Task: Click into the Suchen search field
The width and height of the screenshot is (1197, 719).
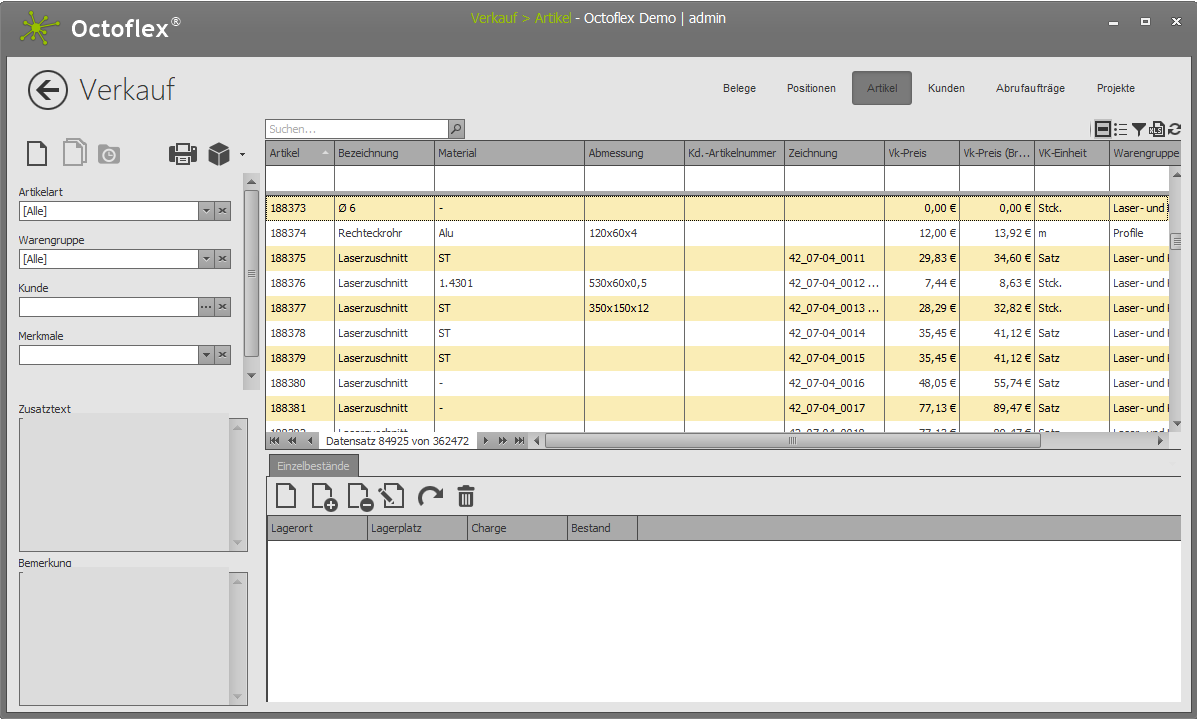Action: [356, 129]
